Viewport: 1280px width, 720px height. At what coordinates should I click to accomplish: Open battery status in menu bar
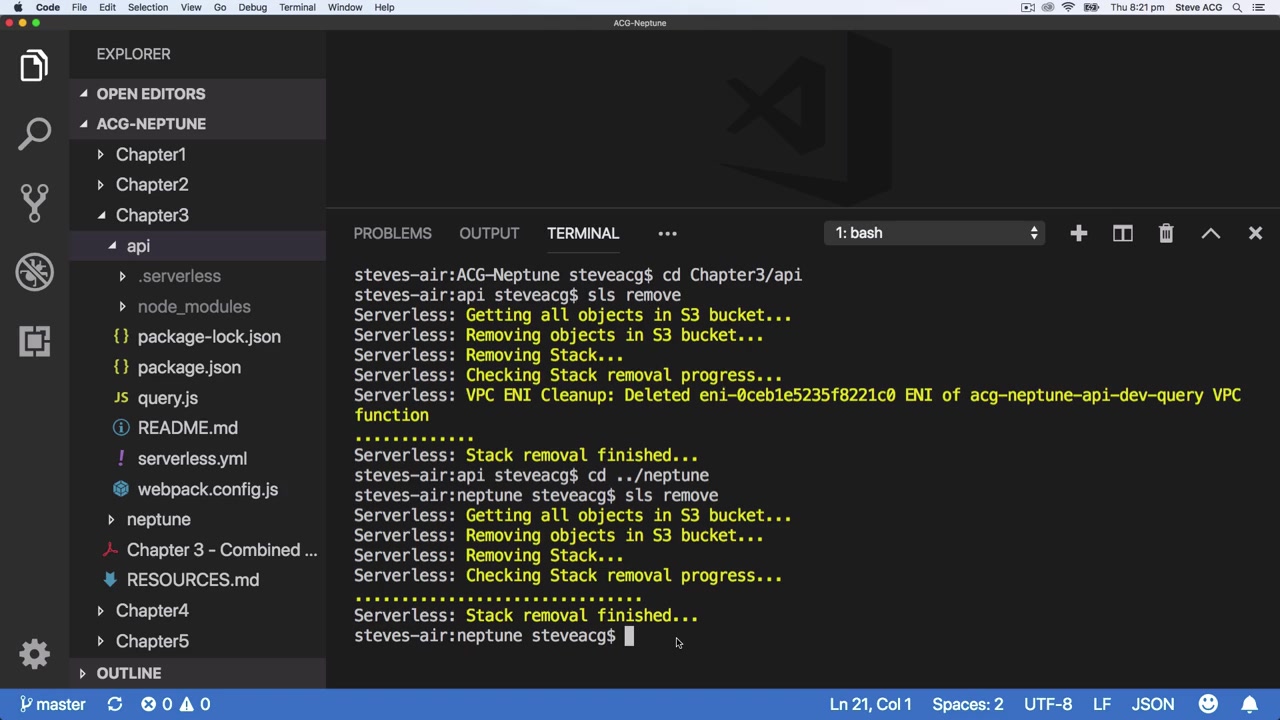point(1091,7)
